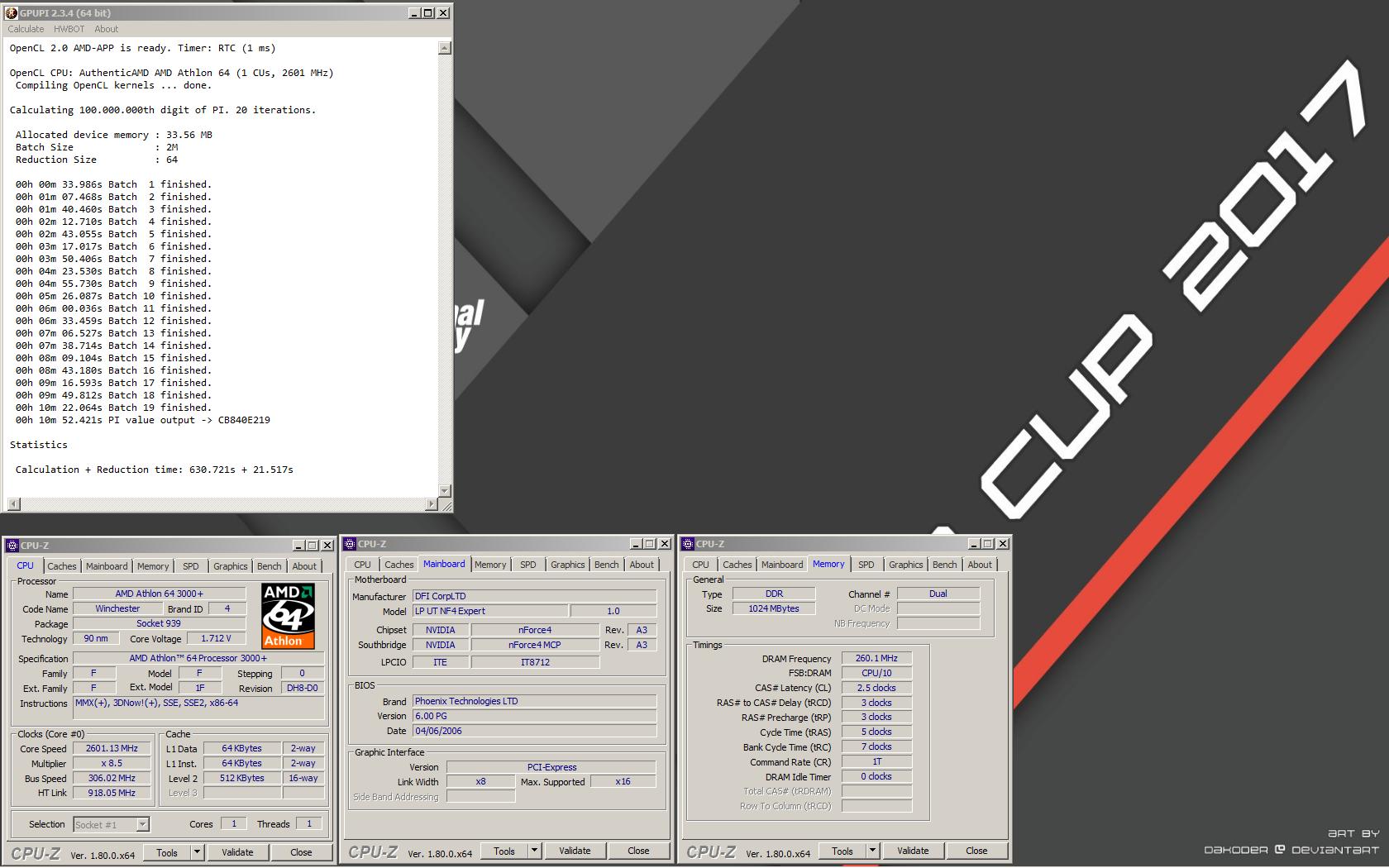Expand Tools dropdown arrow in the CPU window
The width and height of the screenshot is (1389, 868).
pyautogui.click(x=197, y=852)
